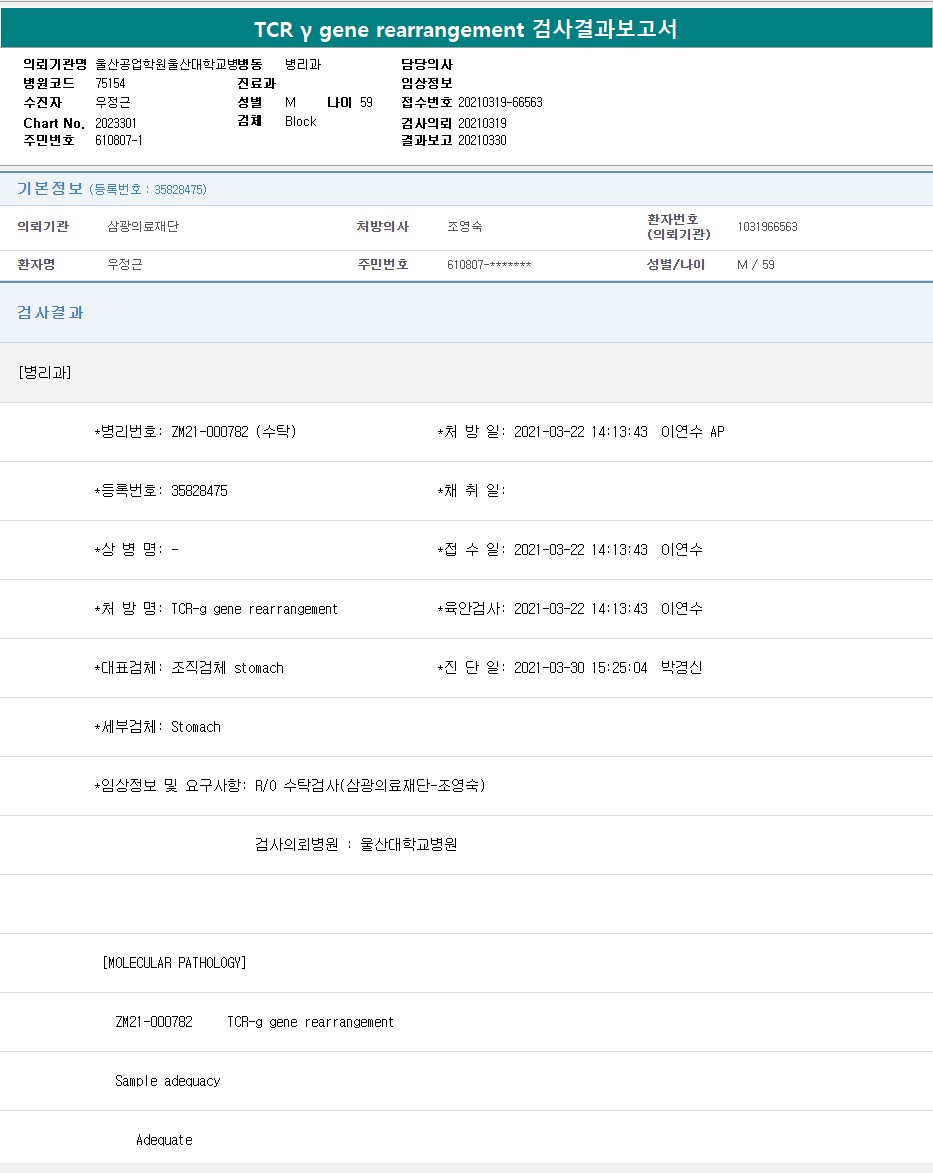The image size is (933, 1173).
Task: Select the 접수번호 value 20210319-66563
Action: pyautogui.click(x=500, y=103)
